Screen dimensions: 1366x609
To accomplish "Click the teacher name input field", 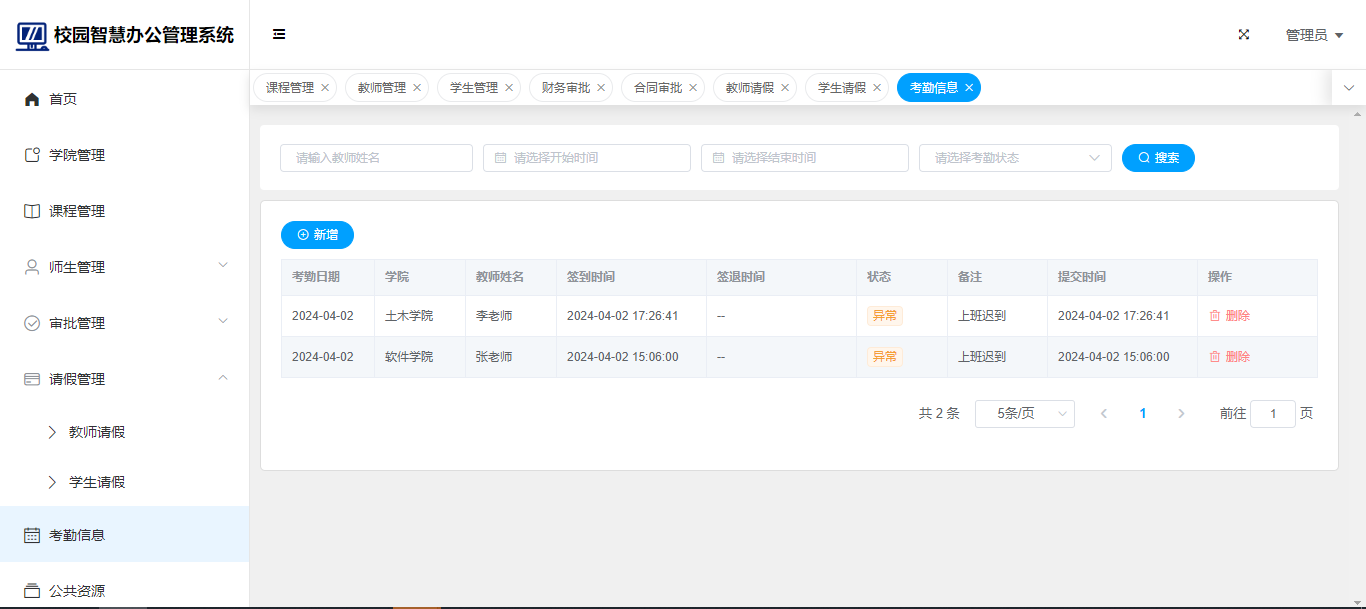I will 376,158.
